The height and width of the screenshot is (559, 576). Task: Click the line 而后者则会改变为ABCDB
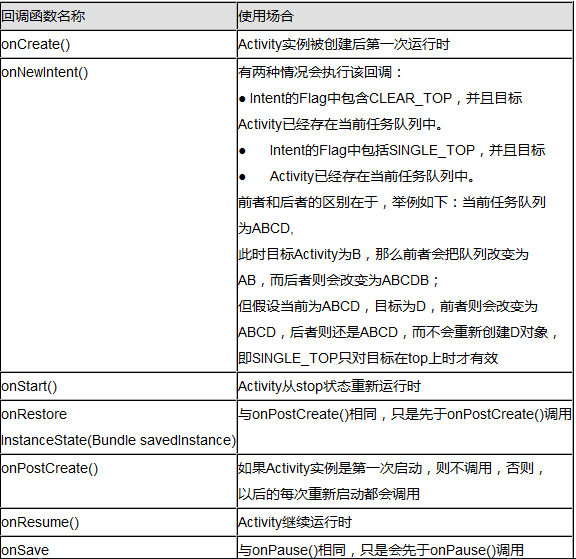[x=338, y=280]
